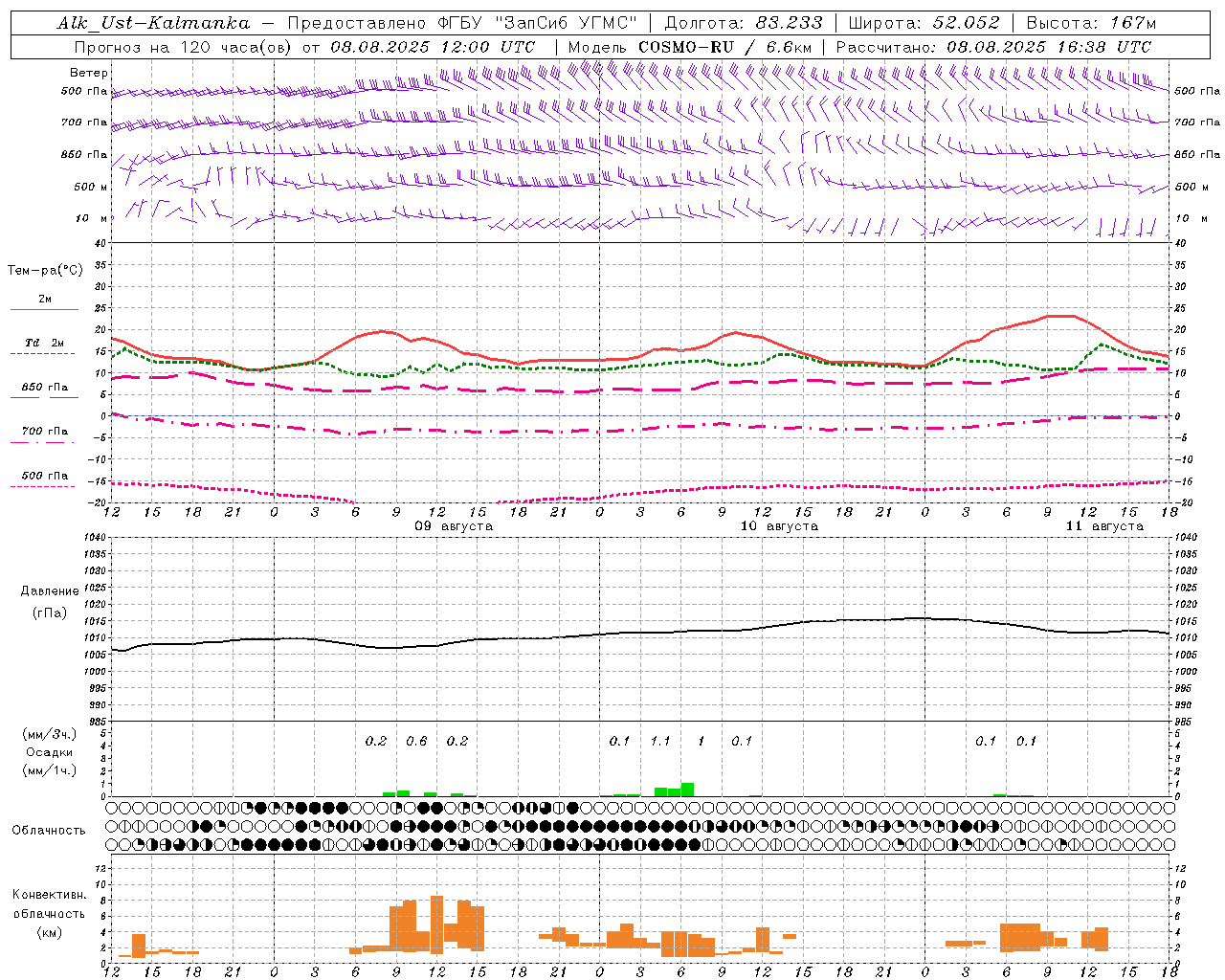Click the 'Модель COSMO-RU / 6.6км' text
1225x980 pixels.
pos(689,47)
